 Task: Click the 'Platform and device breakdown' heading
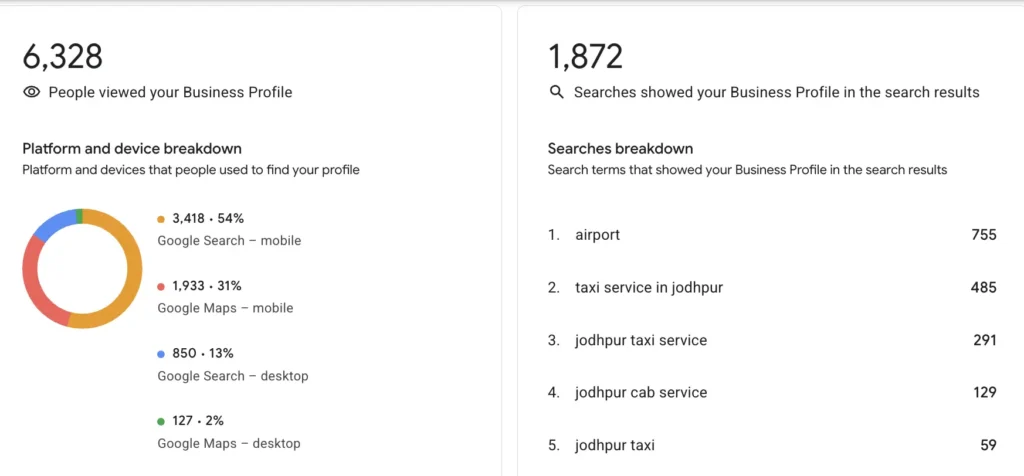coord(132,148)
